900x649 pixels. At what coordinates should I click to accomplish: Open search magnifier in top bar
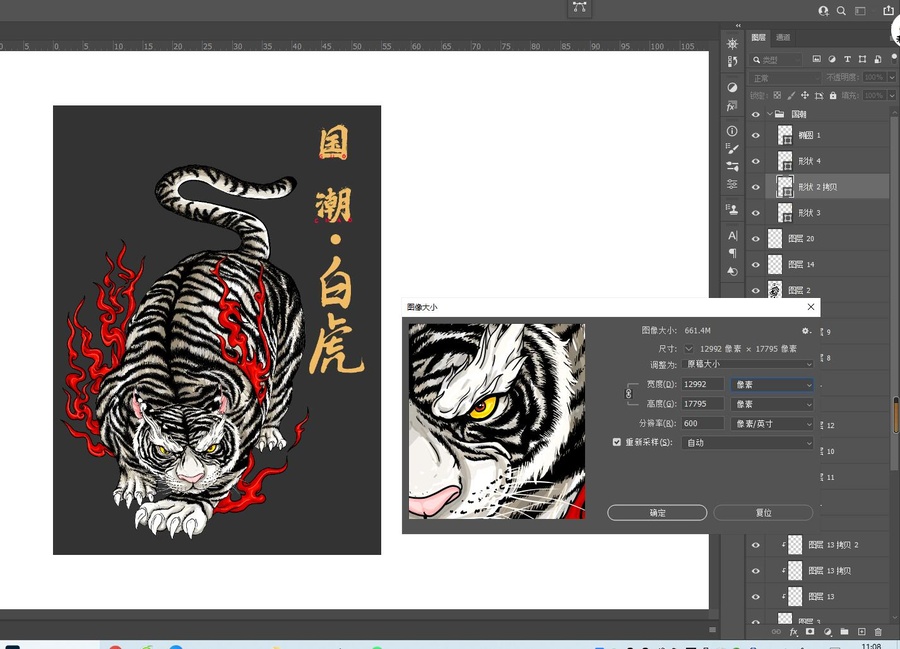(x=841, y=11)
